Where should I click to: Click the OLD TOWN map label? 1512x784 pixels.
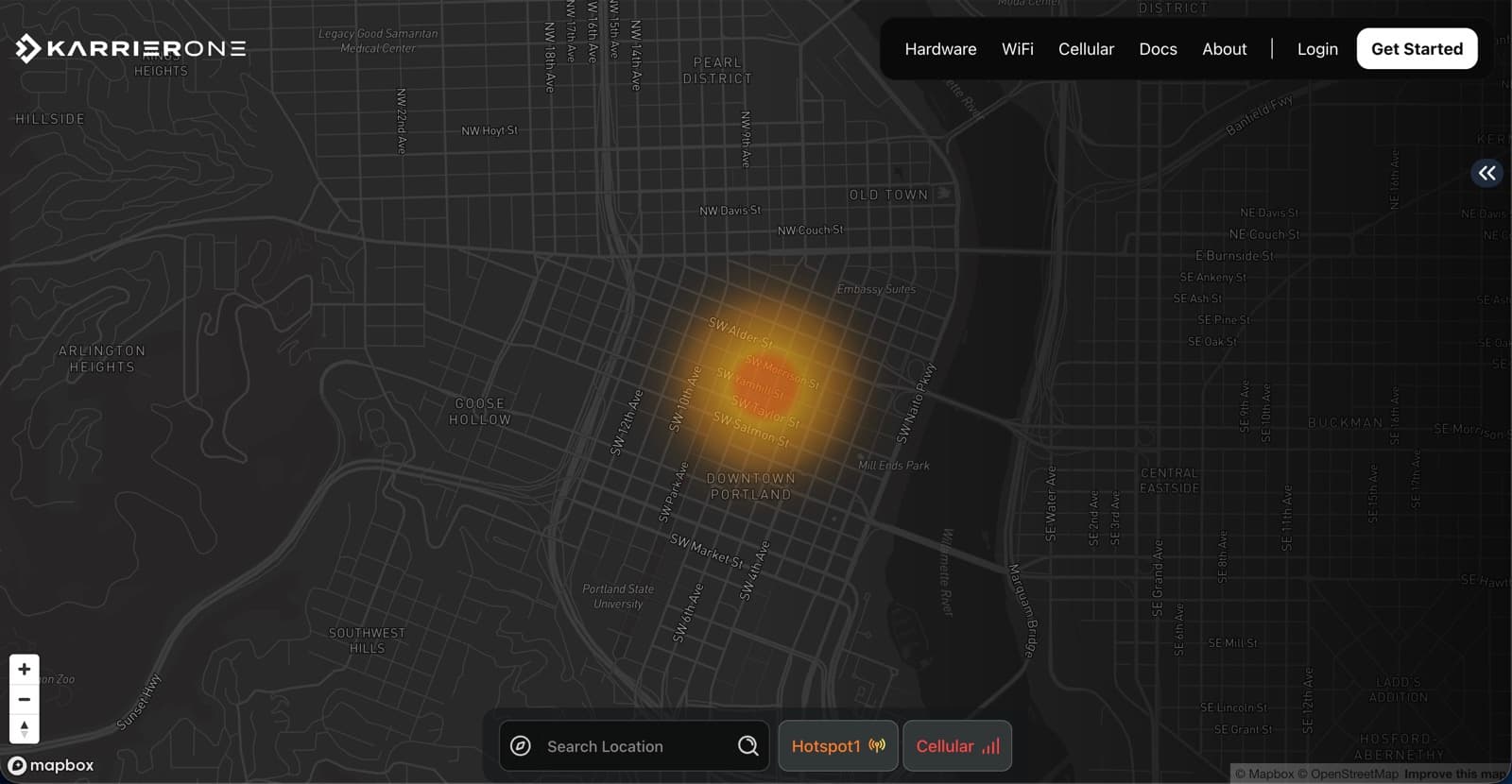click(x=888, y=195)
